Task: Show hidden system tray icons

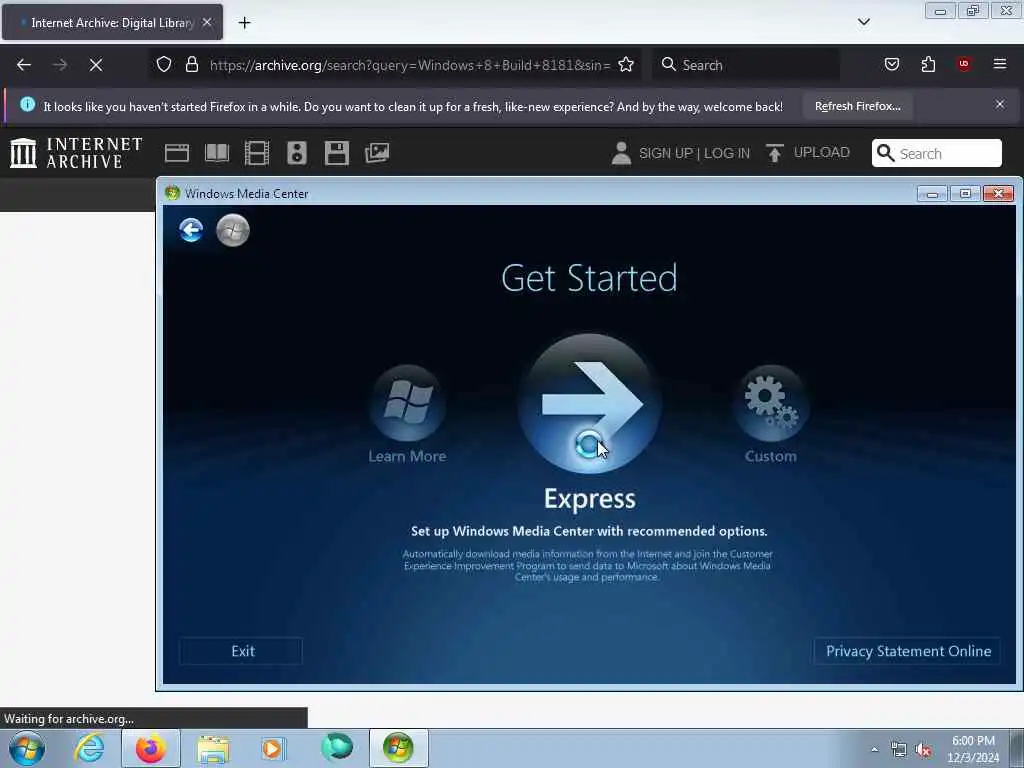Action: tap(874, 749)
